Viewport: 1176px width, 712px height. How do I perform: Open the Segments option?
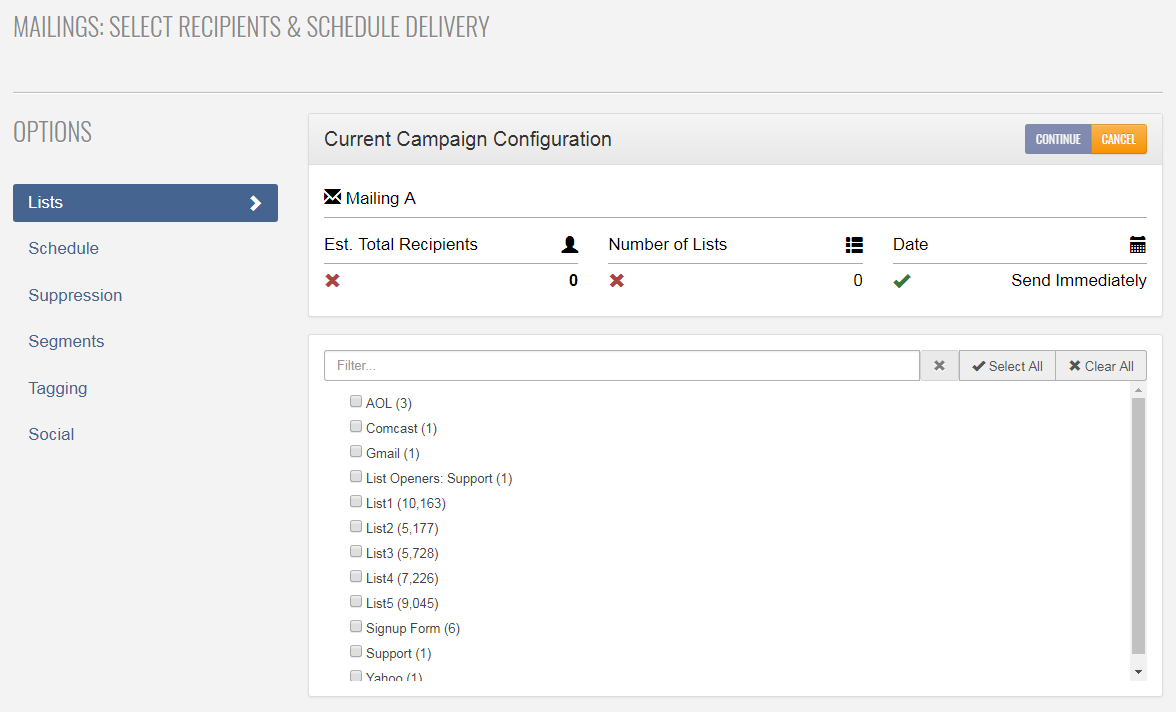click(x=66, y=342)
